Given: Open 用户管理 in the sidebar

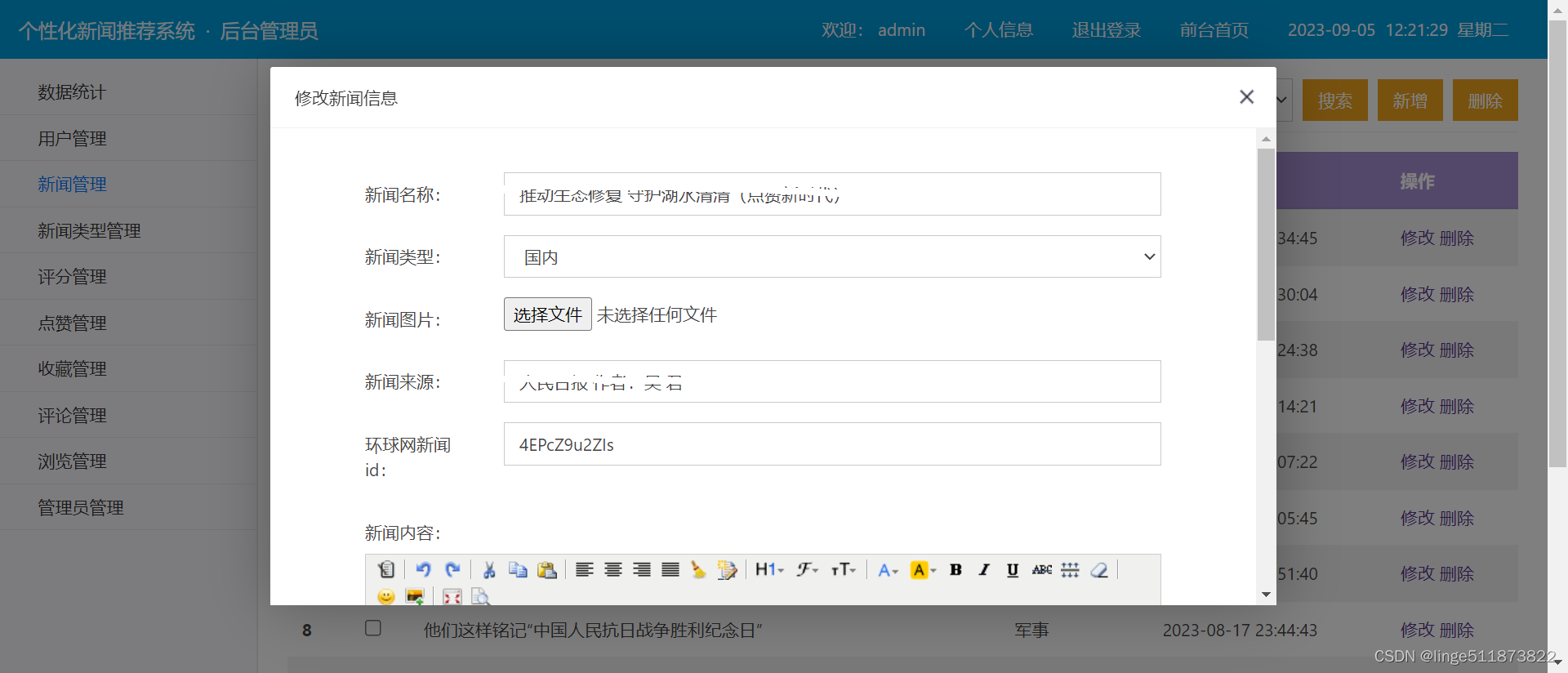Looking at the screenshot, I should 72,139.
